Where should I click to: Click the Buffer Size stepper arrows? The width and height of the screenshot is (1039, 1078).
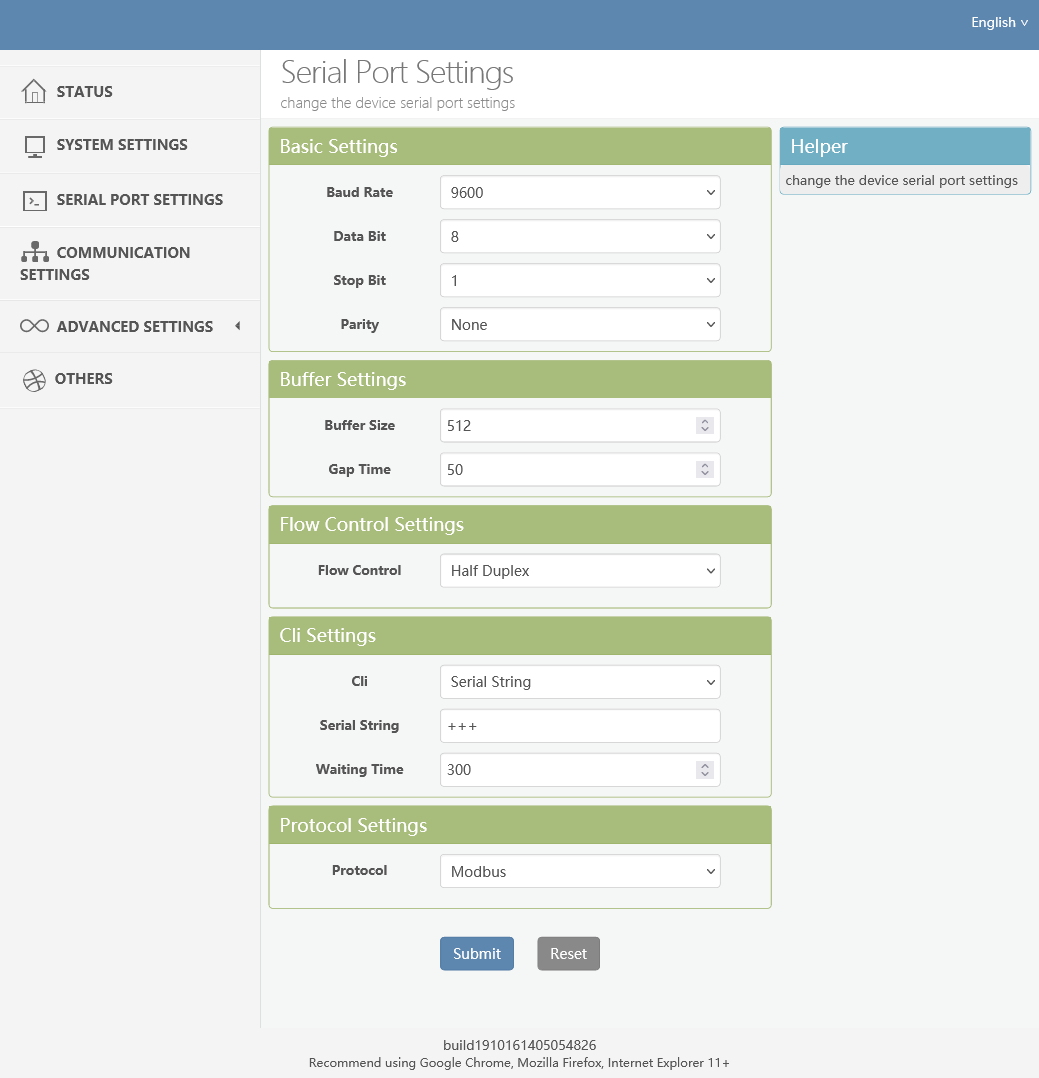point(705,426)
